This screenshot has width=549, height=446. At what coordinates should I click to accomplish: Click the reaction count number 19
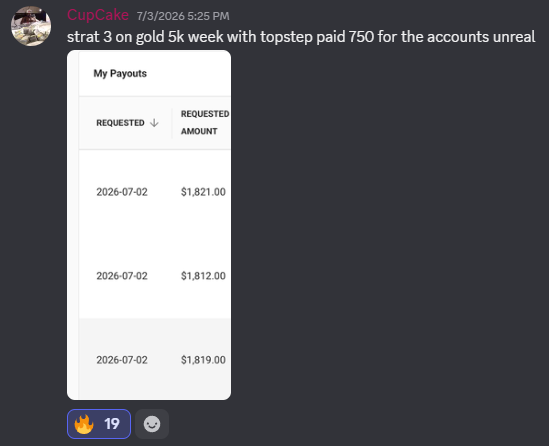click(x=112, y=424)
